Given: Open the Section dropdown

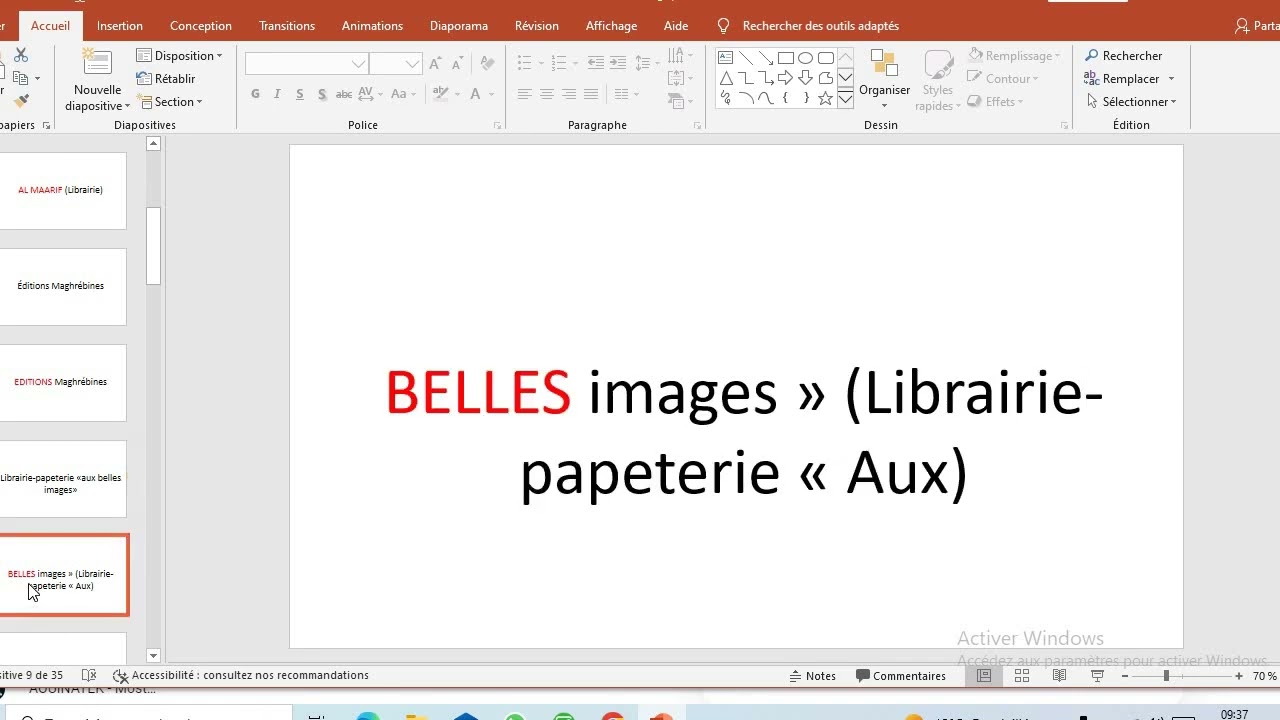Looking at the screenshot, I should point(171,102).
